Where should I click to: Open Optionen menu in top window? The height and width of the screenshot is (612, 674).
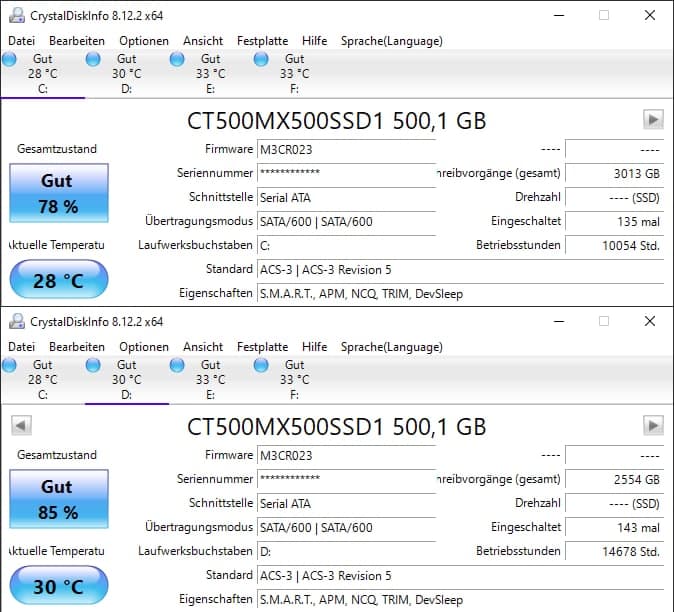[x=144, y=41]
